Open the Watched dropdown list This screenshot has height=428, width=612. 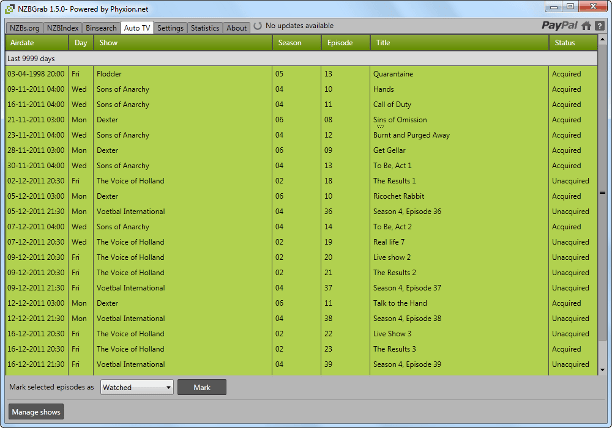click(x=137, y=387)
